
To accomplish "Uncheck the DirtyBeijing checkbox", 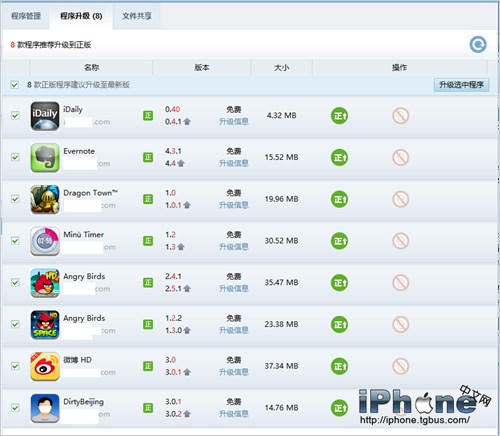I will point(15,408).
